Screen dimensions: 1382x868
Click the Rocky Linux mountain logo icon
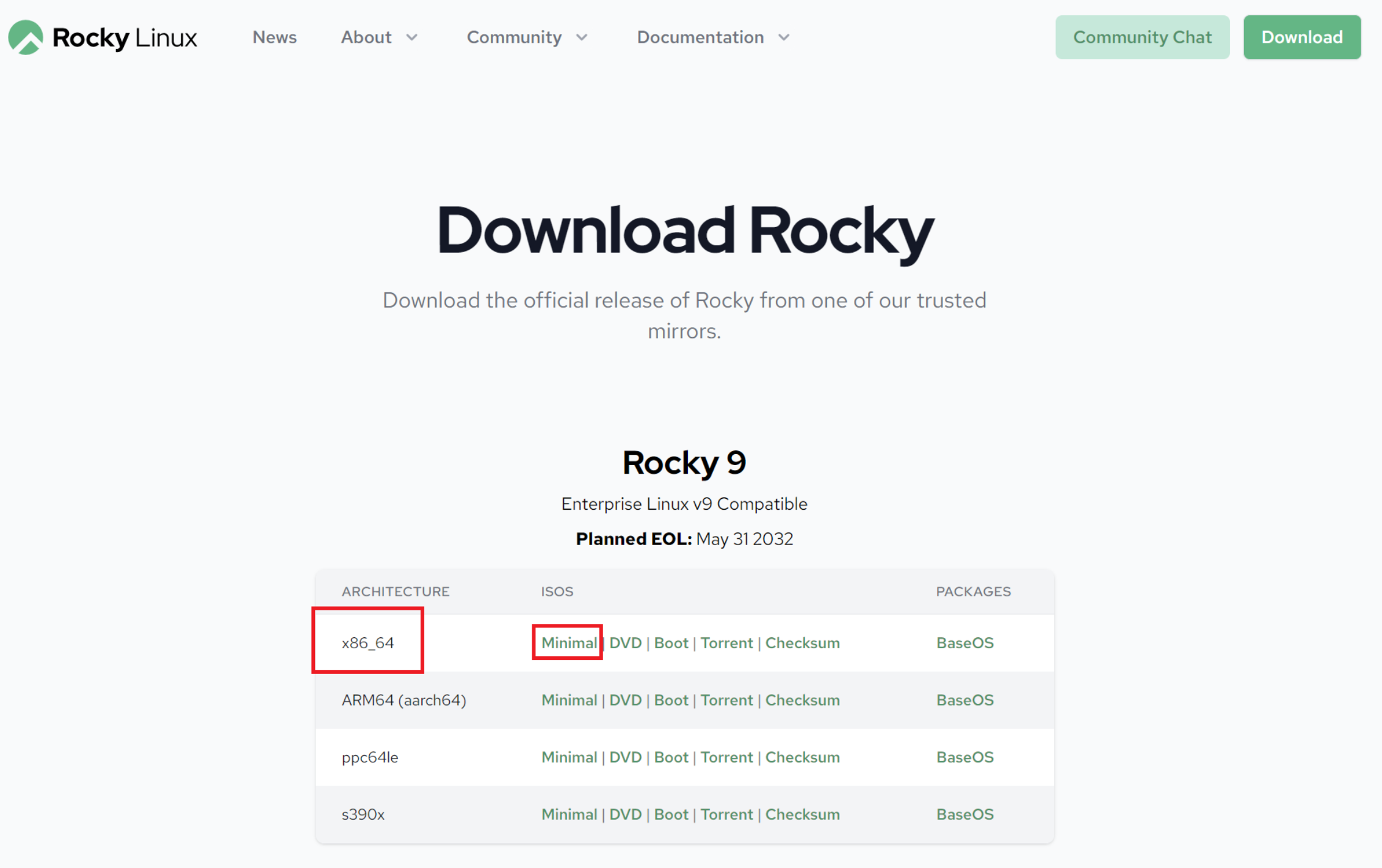click(26, 37)
